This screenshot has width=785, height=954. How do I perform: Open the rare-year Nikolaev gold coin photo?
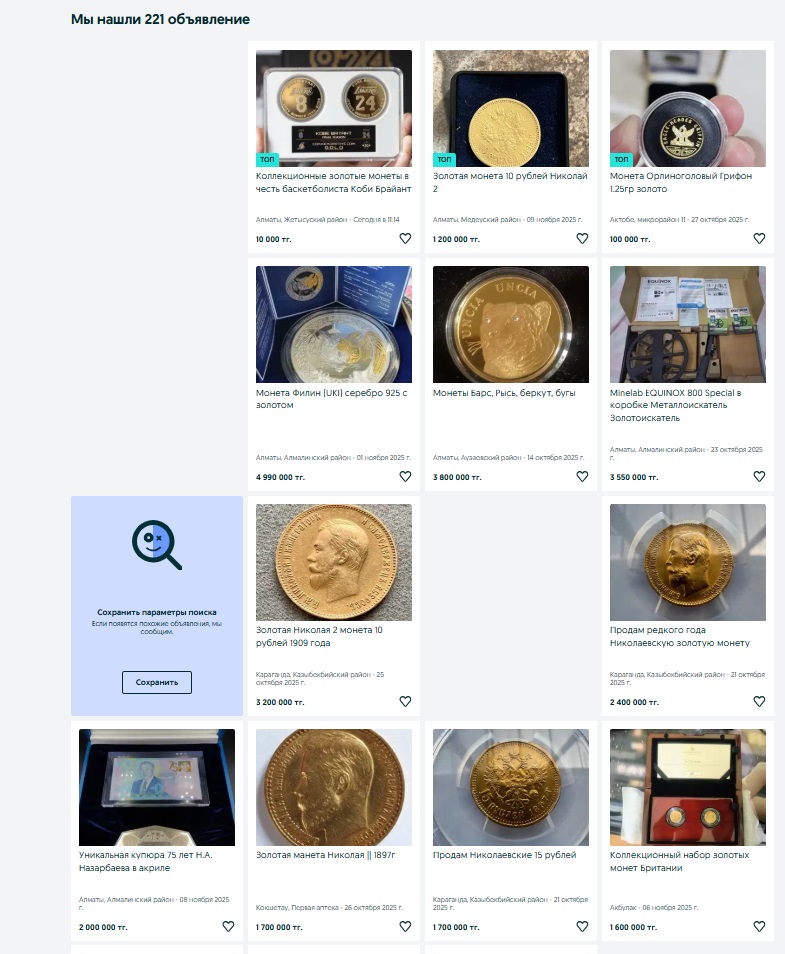688,562
